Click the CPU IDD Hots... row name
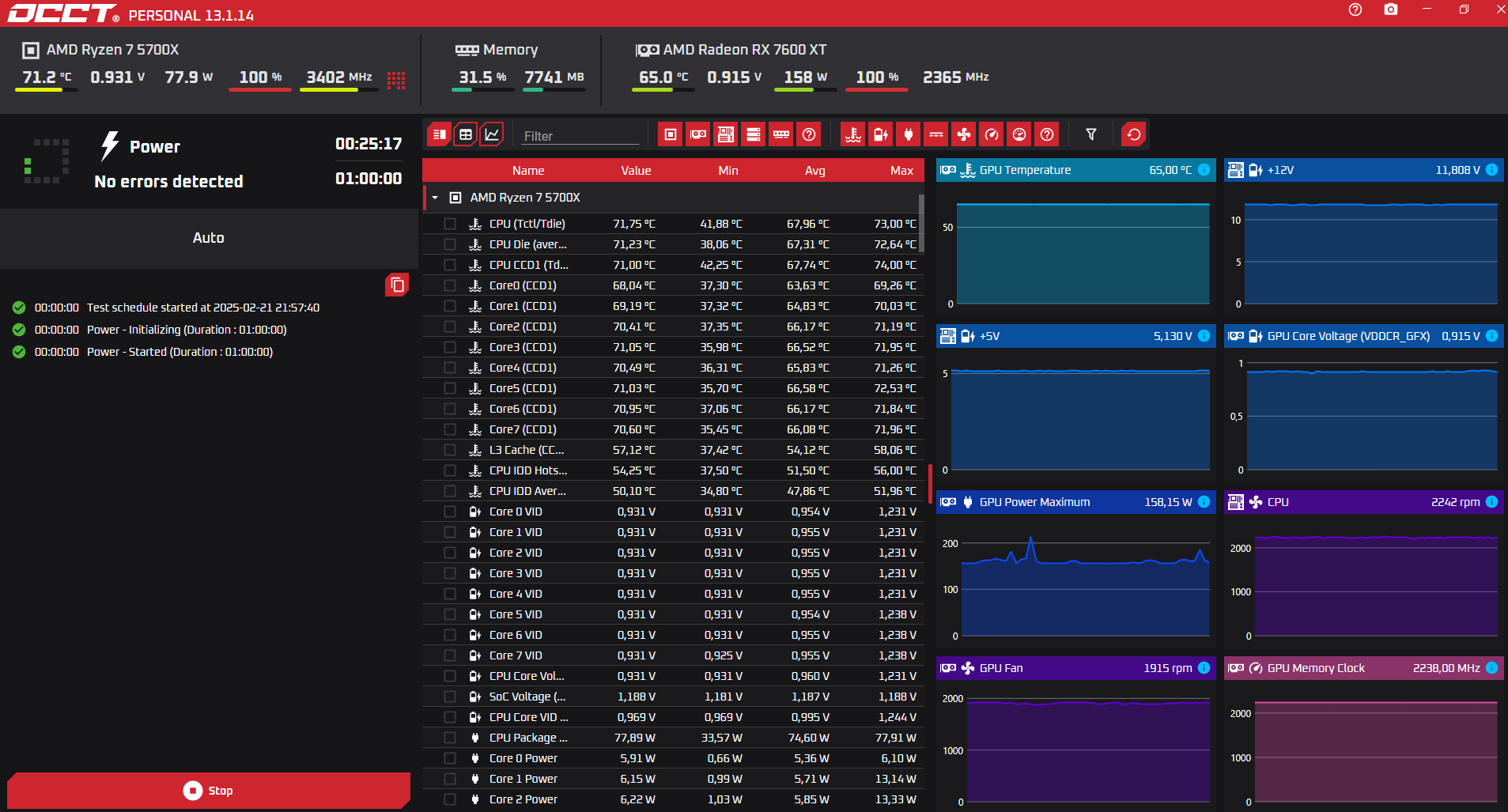 pos(528,470)
